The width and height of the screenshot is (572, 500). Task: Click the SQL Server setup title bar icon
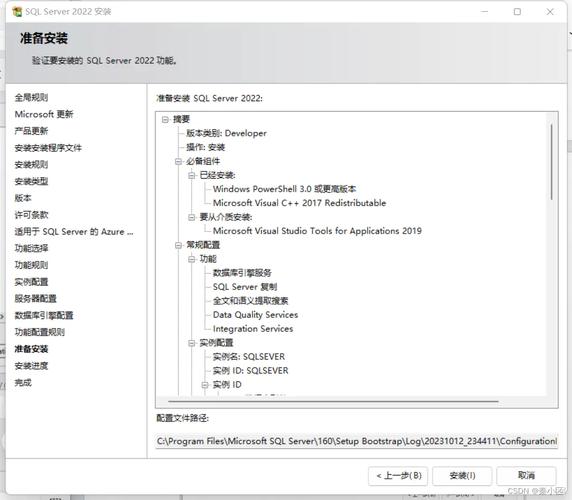click(17, 12)
